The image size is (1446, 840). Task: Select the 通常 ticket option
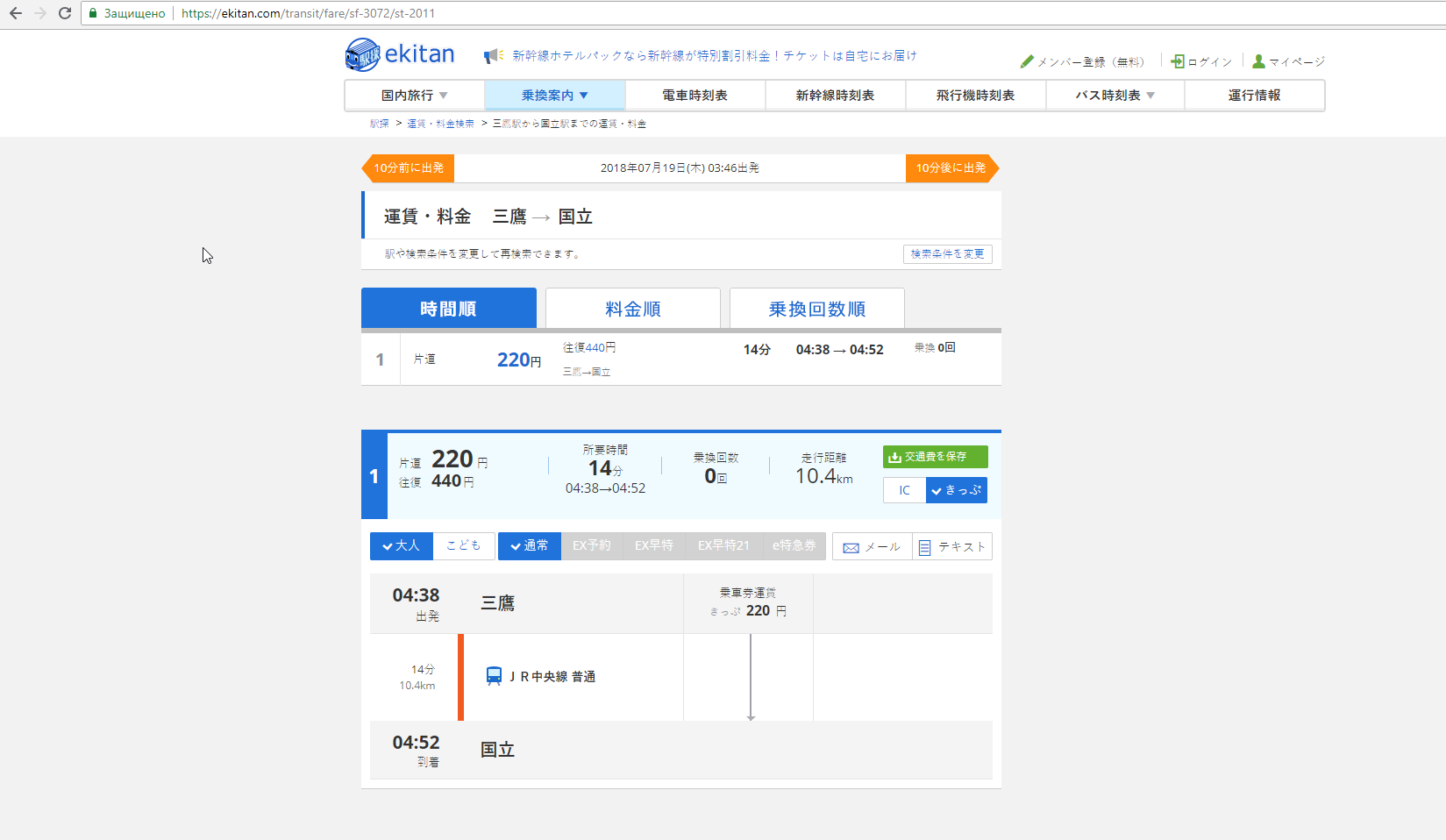coord(530,546)
